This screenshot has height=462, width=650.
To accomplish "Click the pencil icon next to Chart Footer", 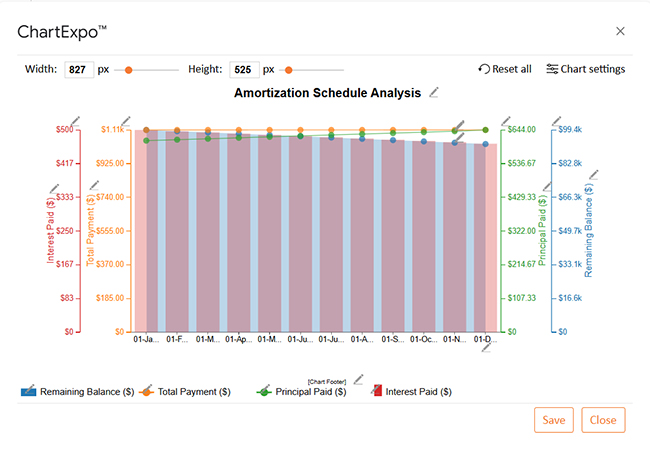I will point(357,379).
